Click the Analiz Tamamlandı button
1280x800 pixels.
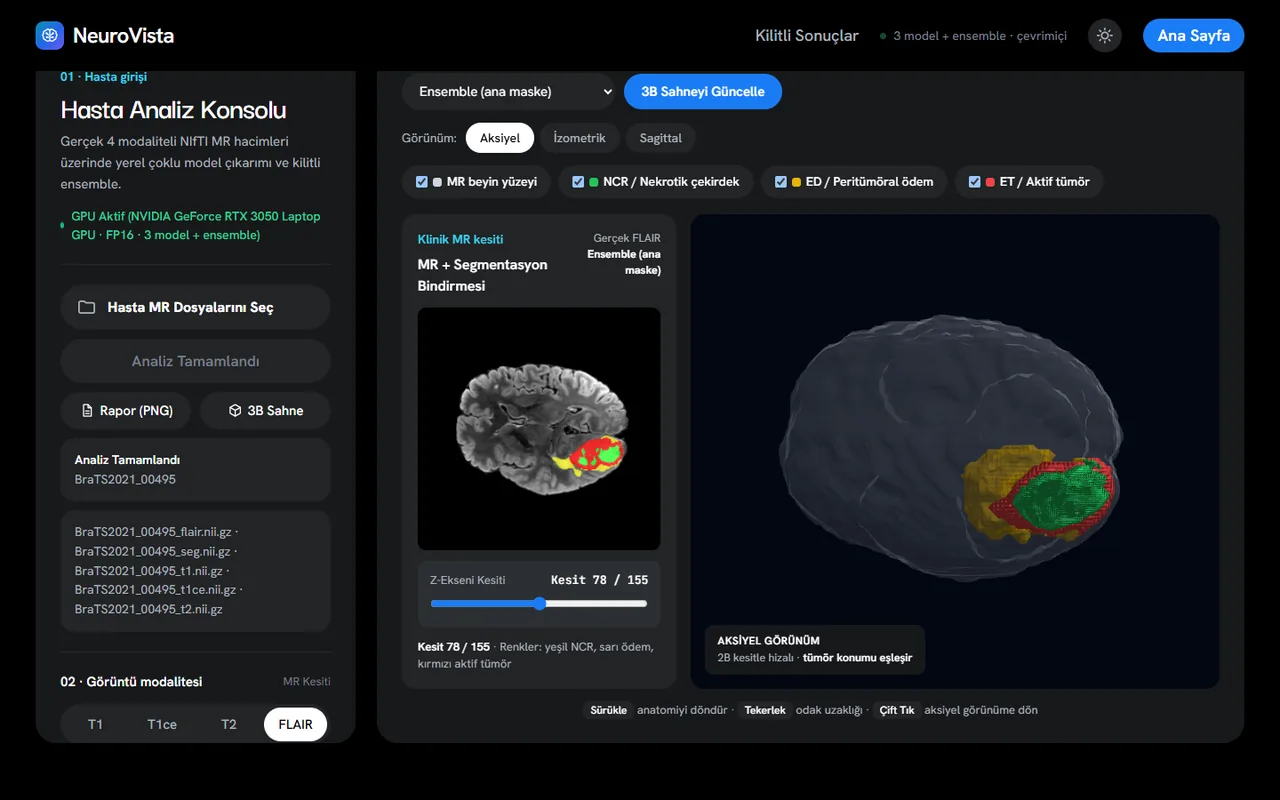(195, 361)
